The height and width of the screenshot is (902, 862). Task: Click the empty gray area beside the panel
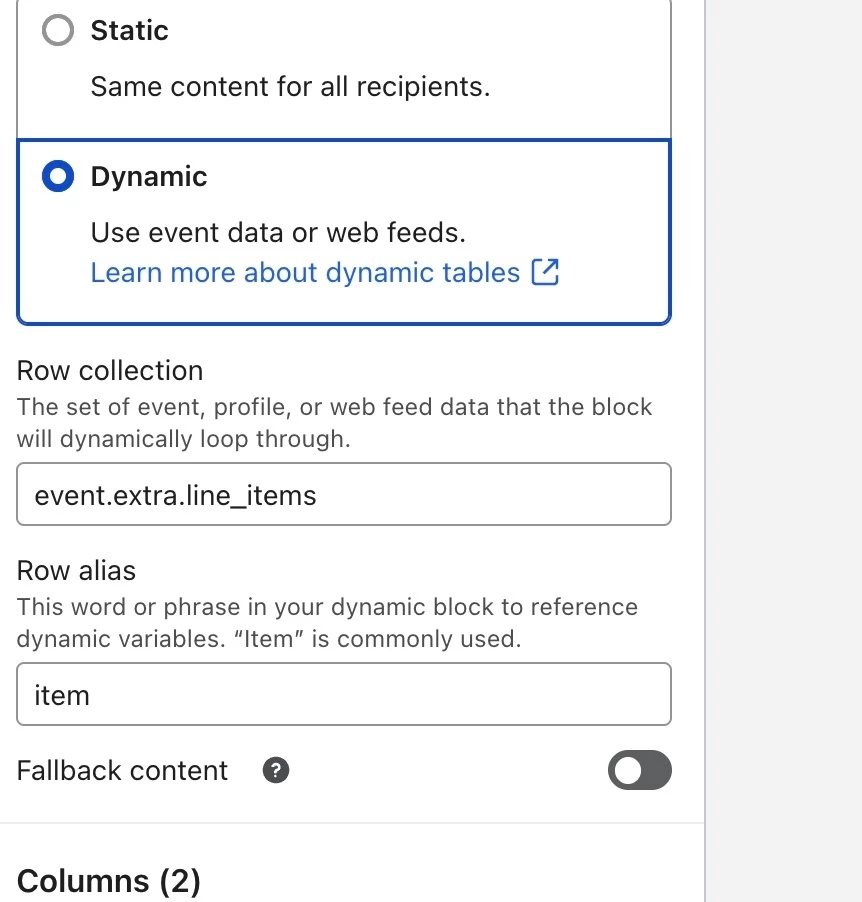(x=784, y=450)
